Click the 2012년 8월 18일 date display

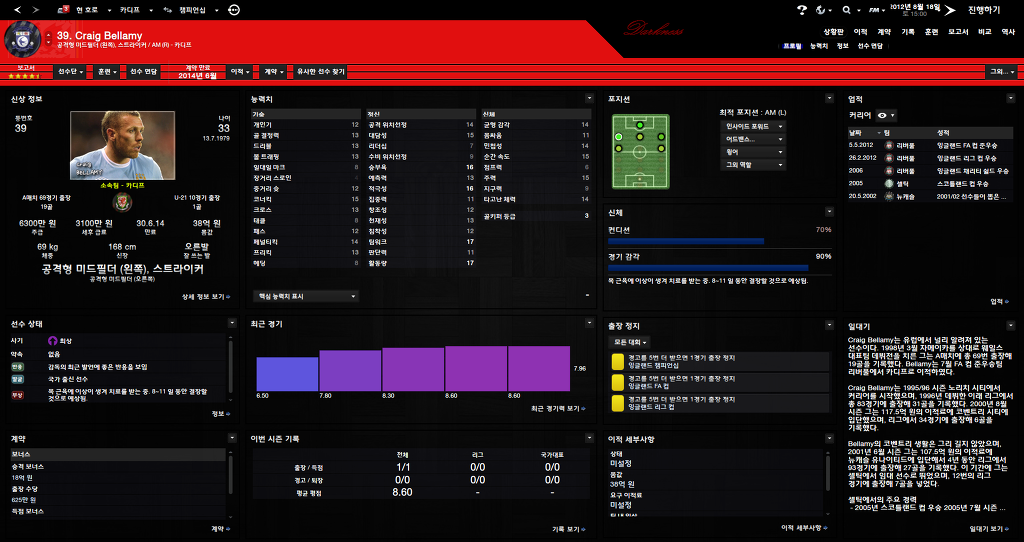pos(914,7)
